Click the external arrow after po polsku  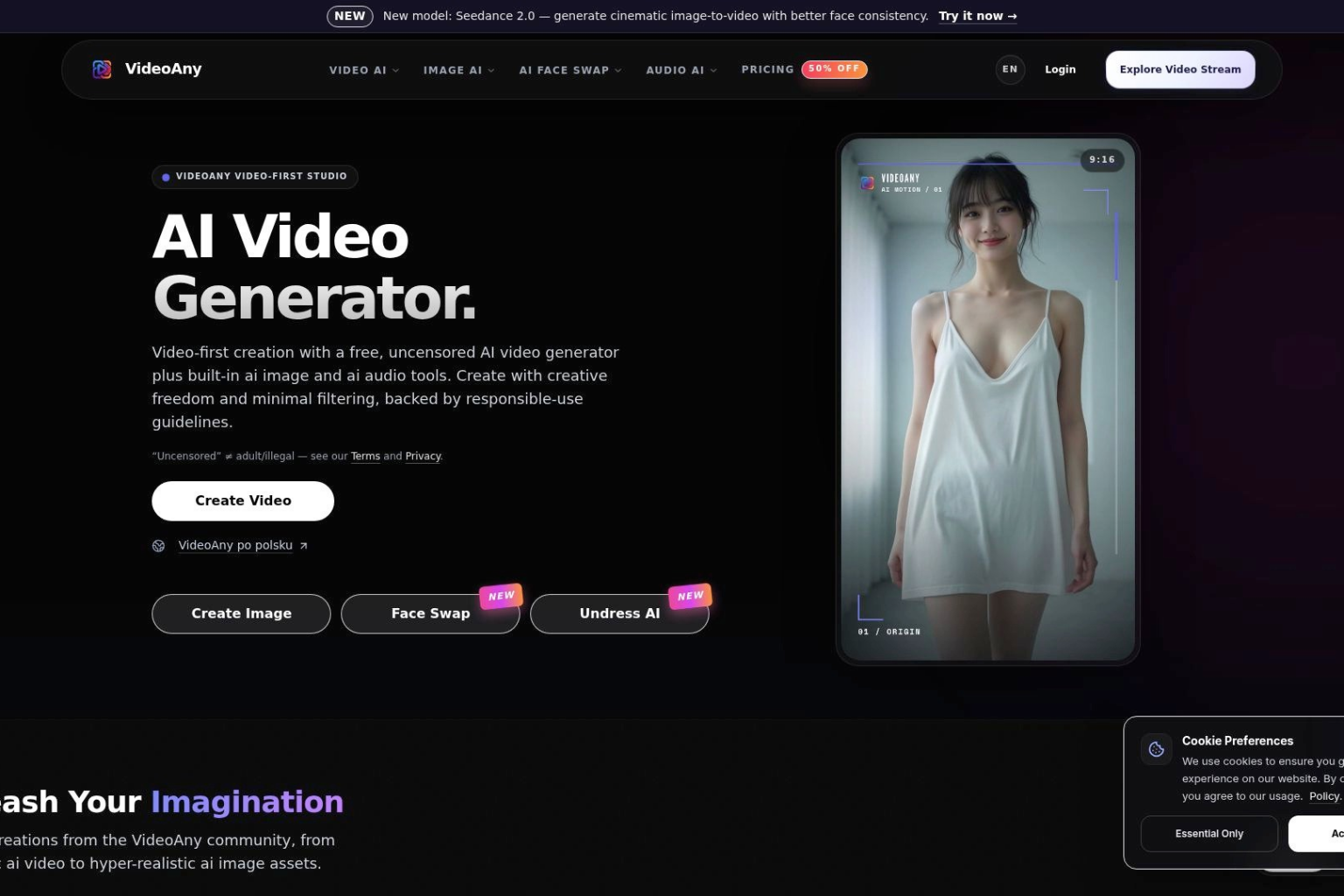(x=304, y=546)
